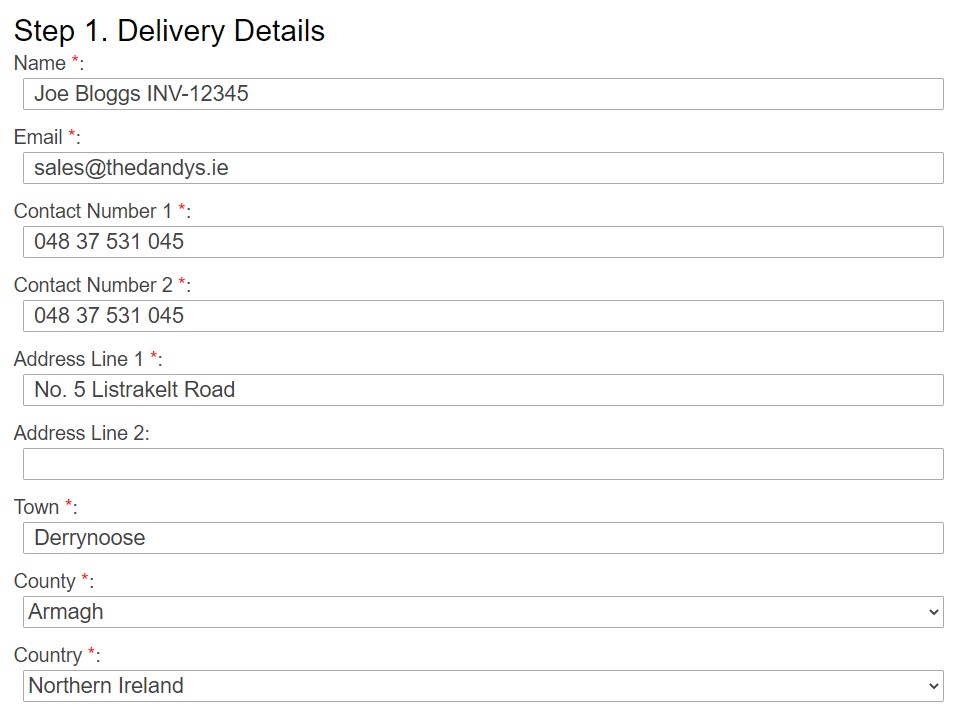This screenshot has height=711, width=959.
Task: Focus the Email input with sales@thedandys.ie
Action: pos(483,168)
